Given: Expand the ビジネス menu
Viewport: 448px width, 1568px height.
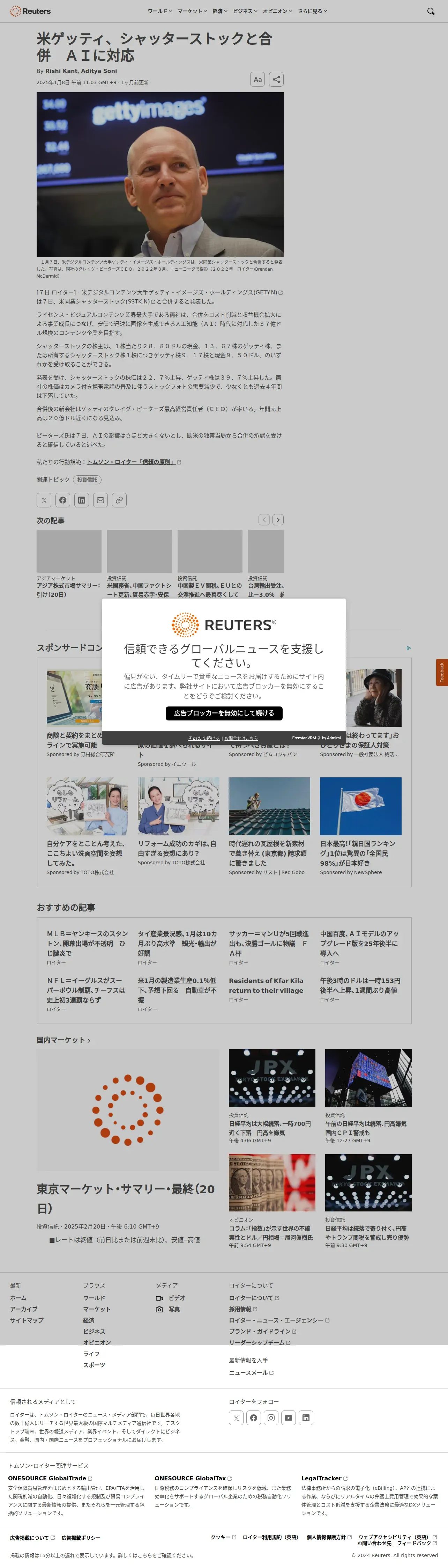Looking at the screenshot, I should (245, 11).
